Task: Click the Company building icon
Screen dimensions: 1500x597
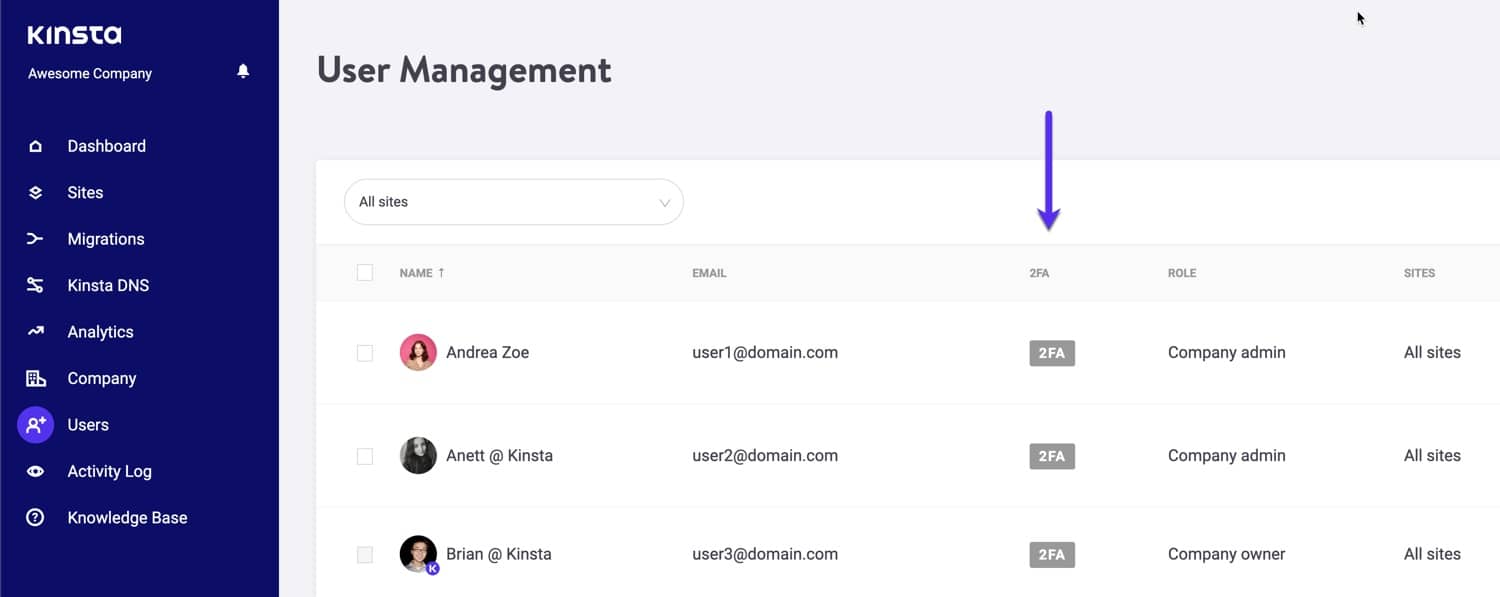Action: click(36, 378)
